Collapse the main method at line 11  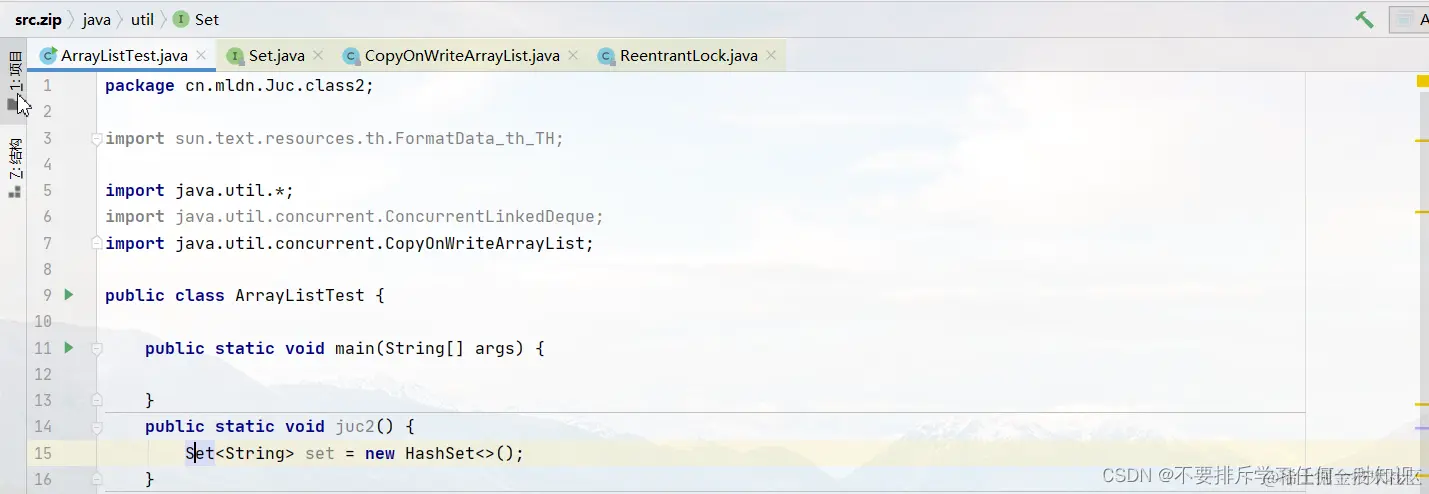(96, 349)
